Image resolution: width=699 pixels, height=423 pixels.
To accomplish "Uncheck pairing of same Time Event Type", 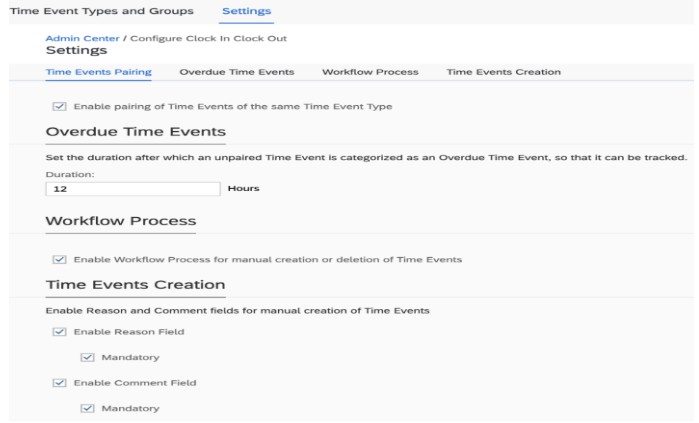I will tap(59, 107).
